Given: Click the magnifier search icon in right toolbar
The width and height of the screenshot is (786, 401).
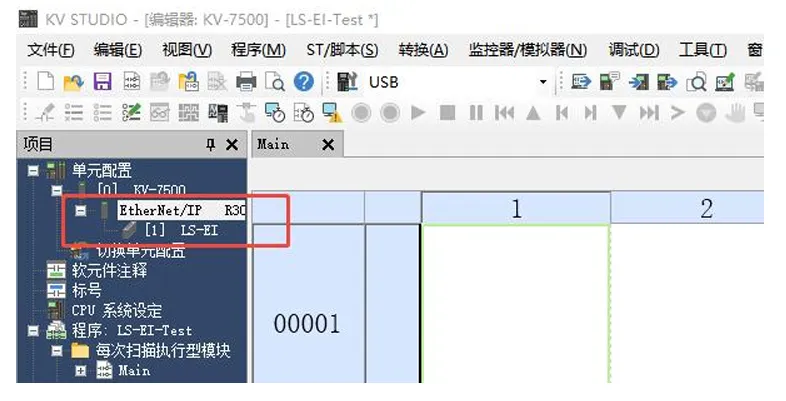Looking at the screenshot, I should (696, 82).
